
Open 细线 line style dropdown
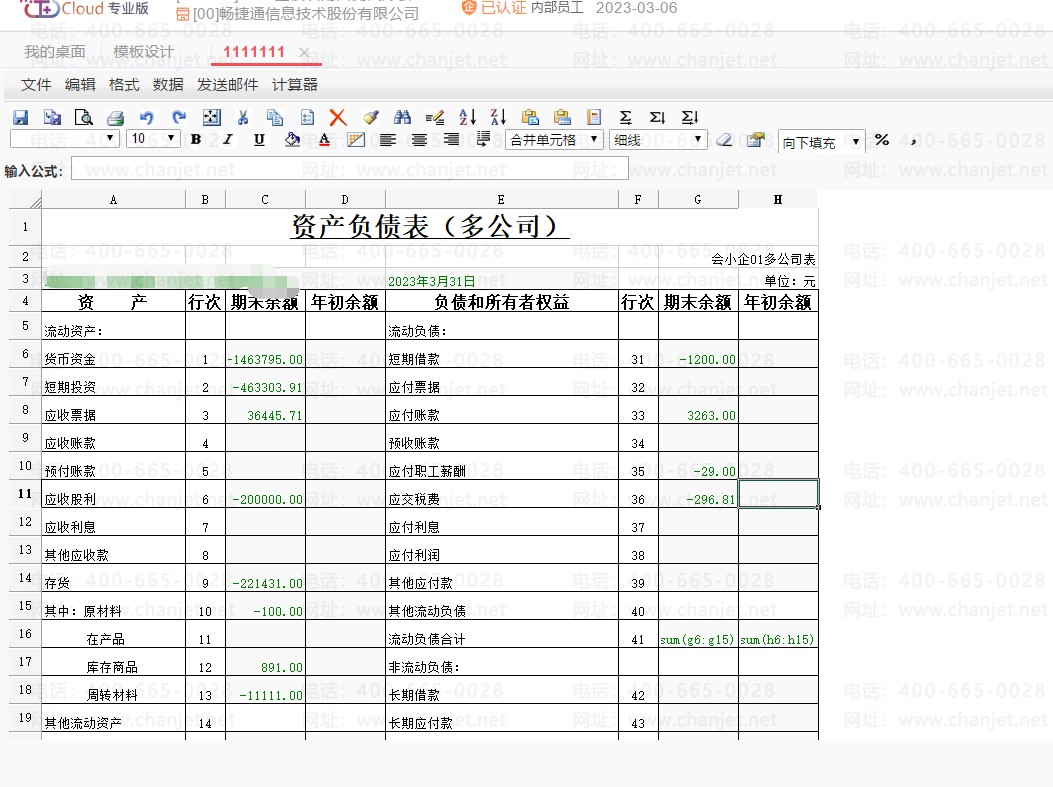658,140
